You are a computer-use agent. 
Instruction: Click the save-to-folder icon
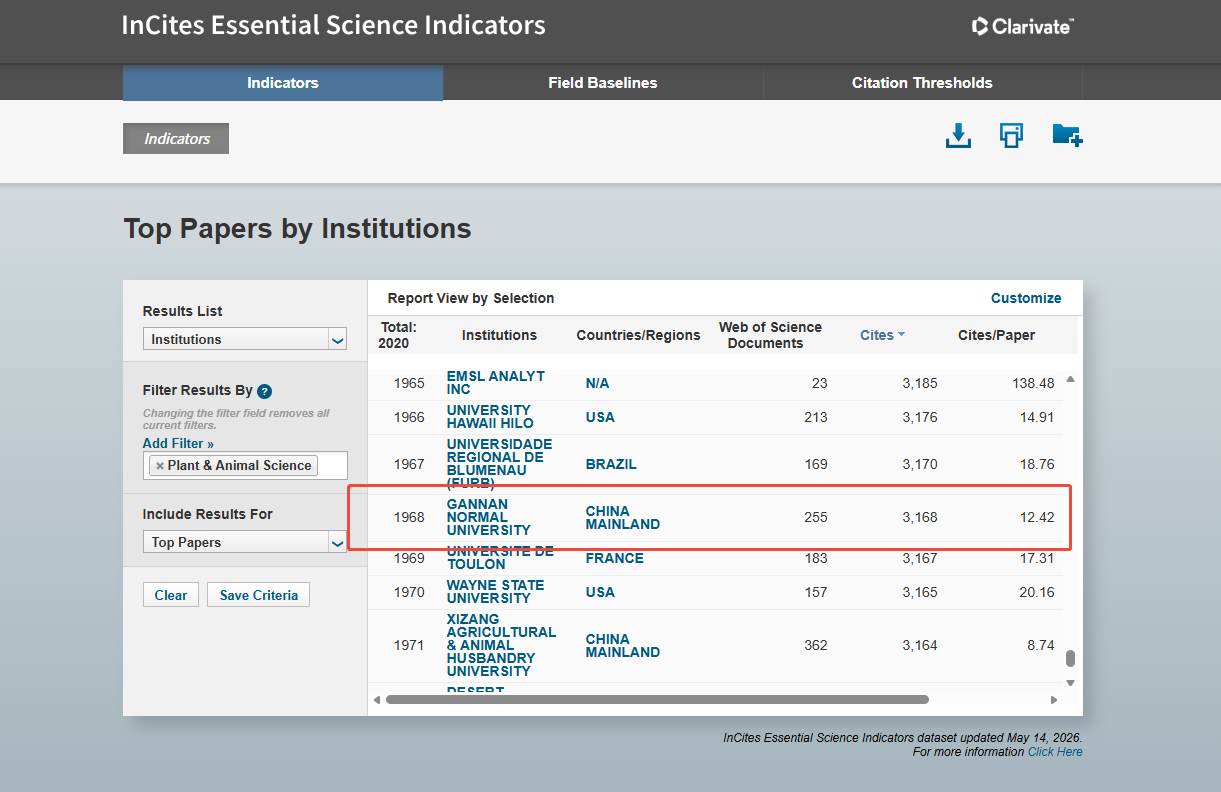tap(1068, 135)
